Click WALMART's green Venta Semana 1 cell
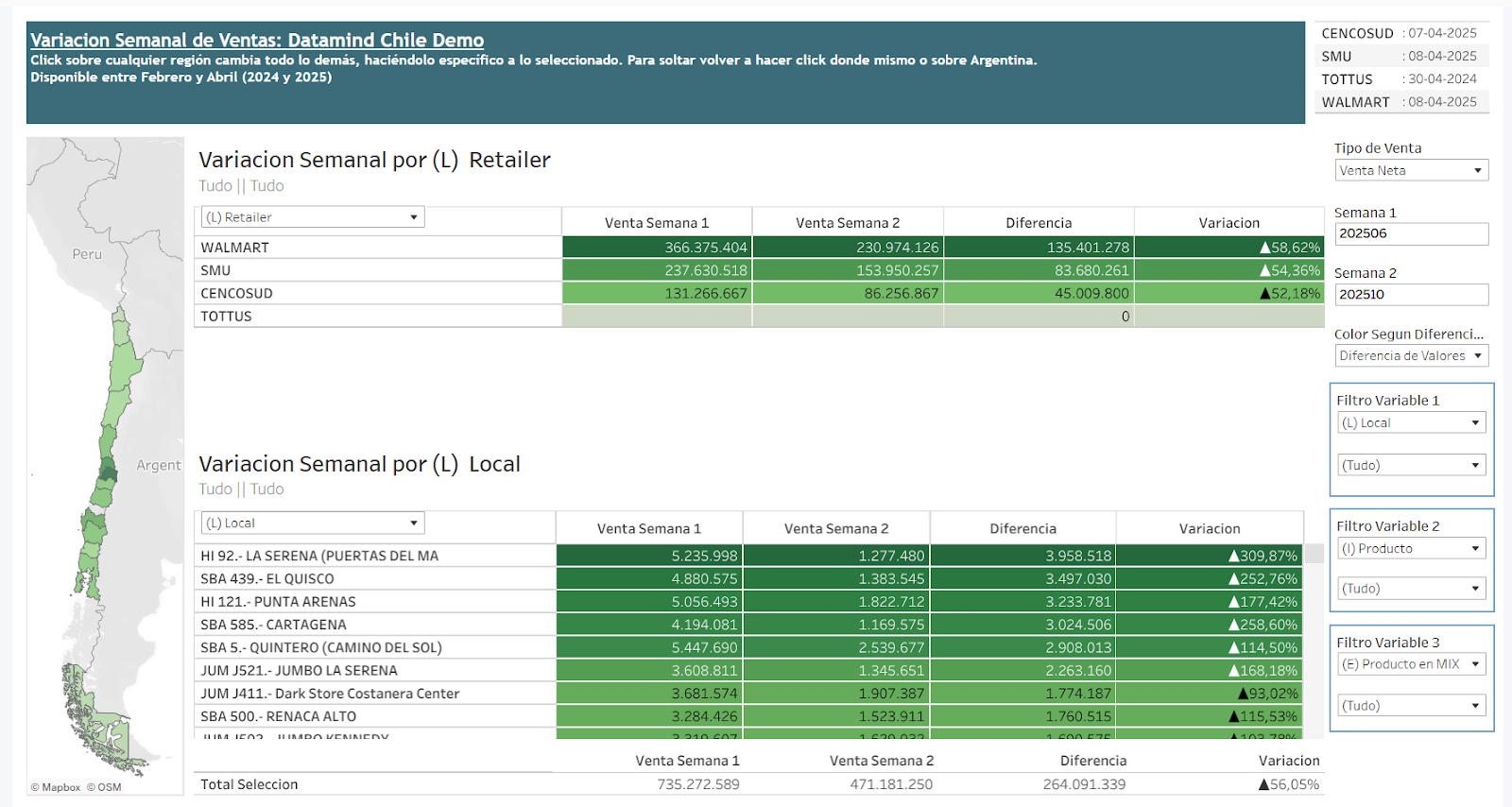 click(x=657, y=248)
